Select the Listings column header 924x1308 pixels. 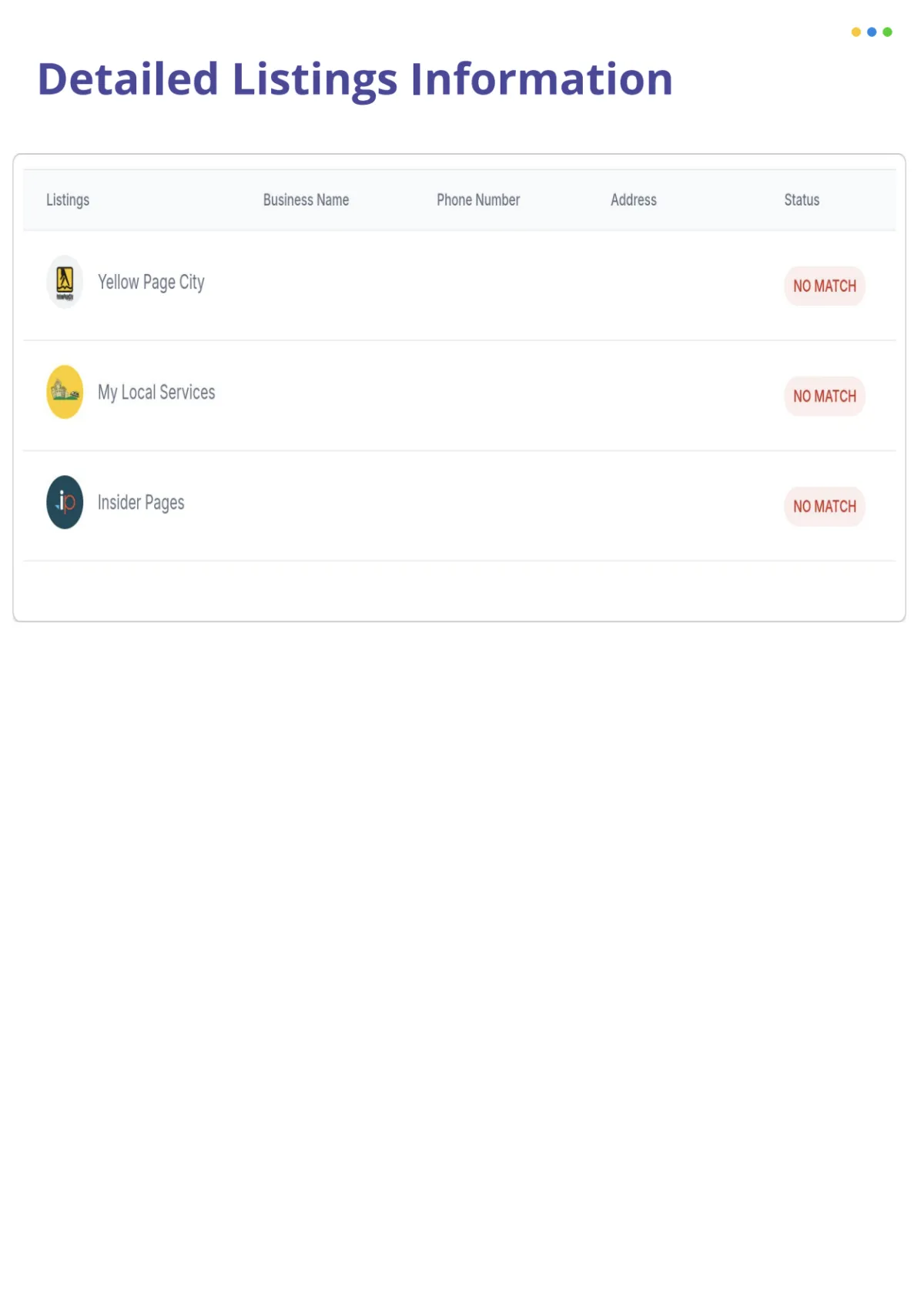(x=68, y=200)
